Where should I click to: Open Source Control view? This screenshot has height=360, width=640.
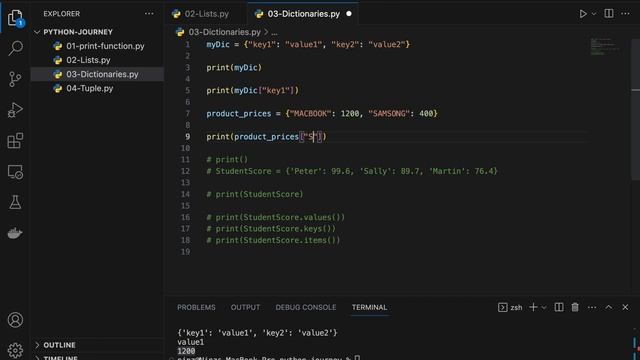[x=15, y=79]
